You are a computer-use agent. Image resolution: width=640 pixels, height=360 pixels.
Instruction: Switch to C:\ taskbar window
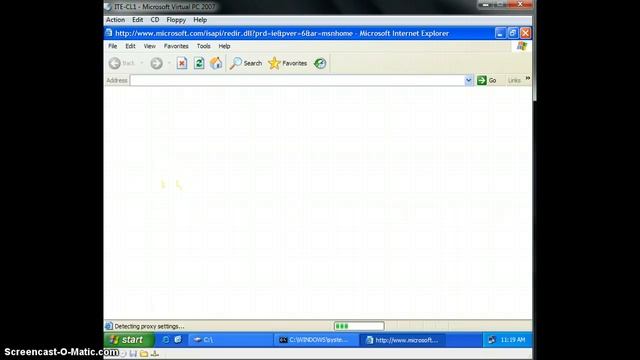tap(230, 340)
